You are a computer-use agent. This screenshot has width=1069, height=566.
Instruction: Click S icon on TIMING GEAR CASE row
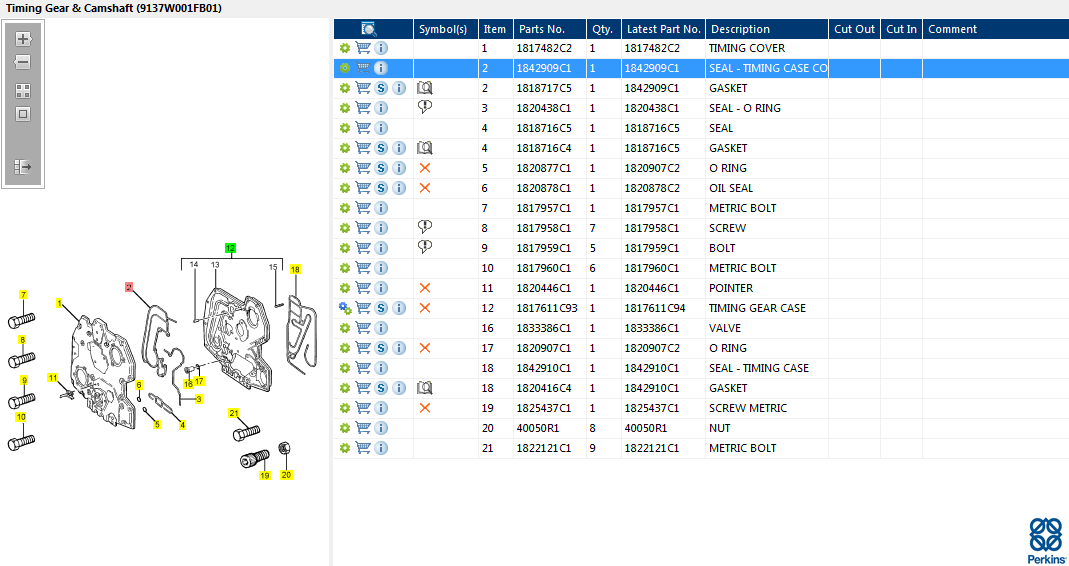[x=381, y=308]
